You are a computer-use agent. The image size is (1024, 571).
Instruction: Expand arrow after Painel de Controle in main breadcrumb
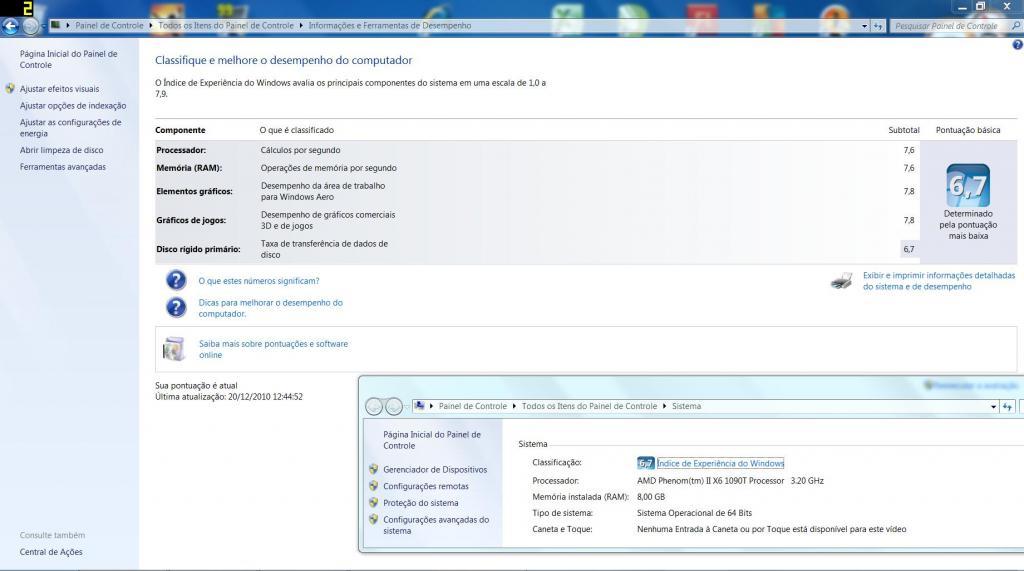coord(151,25)
